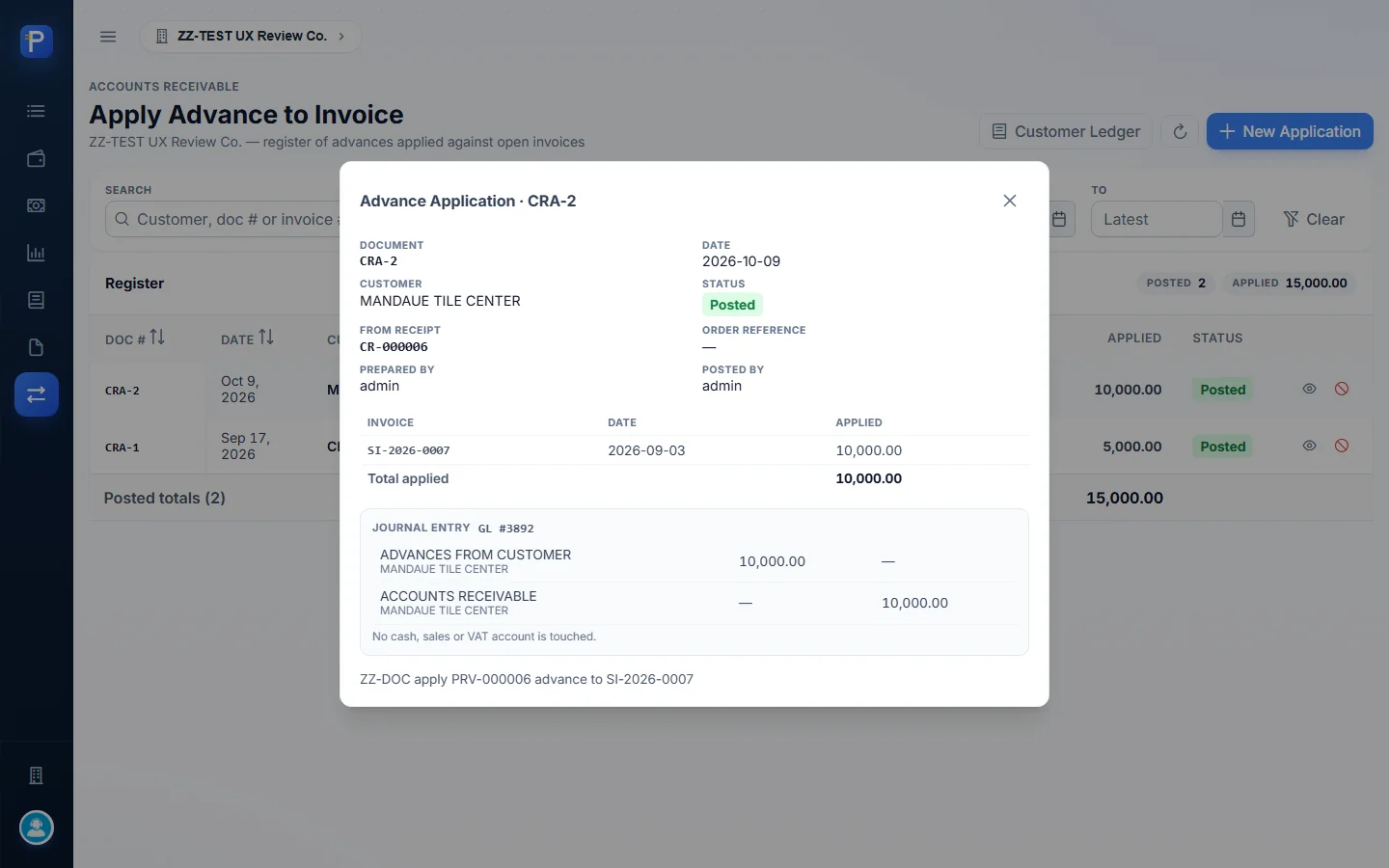Open the ledger document sidebar icon
The image size is (1389, 868).
[x=37, y=300]
